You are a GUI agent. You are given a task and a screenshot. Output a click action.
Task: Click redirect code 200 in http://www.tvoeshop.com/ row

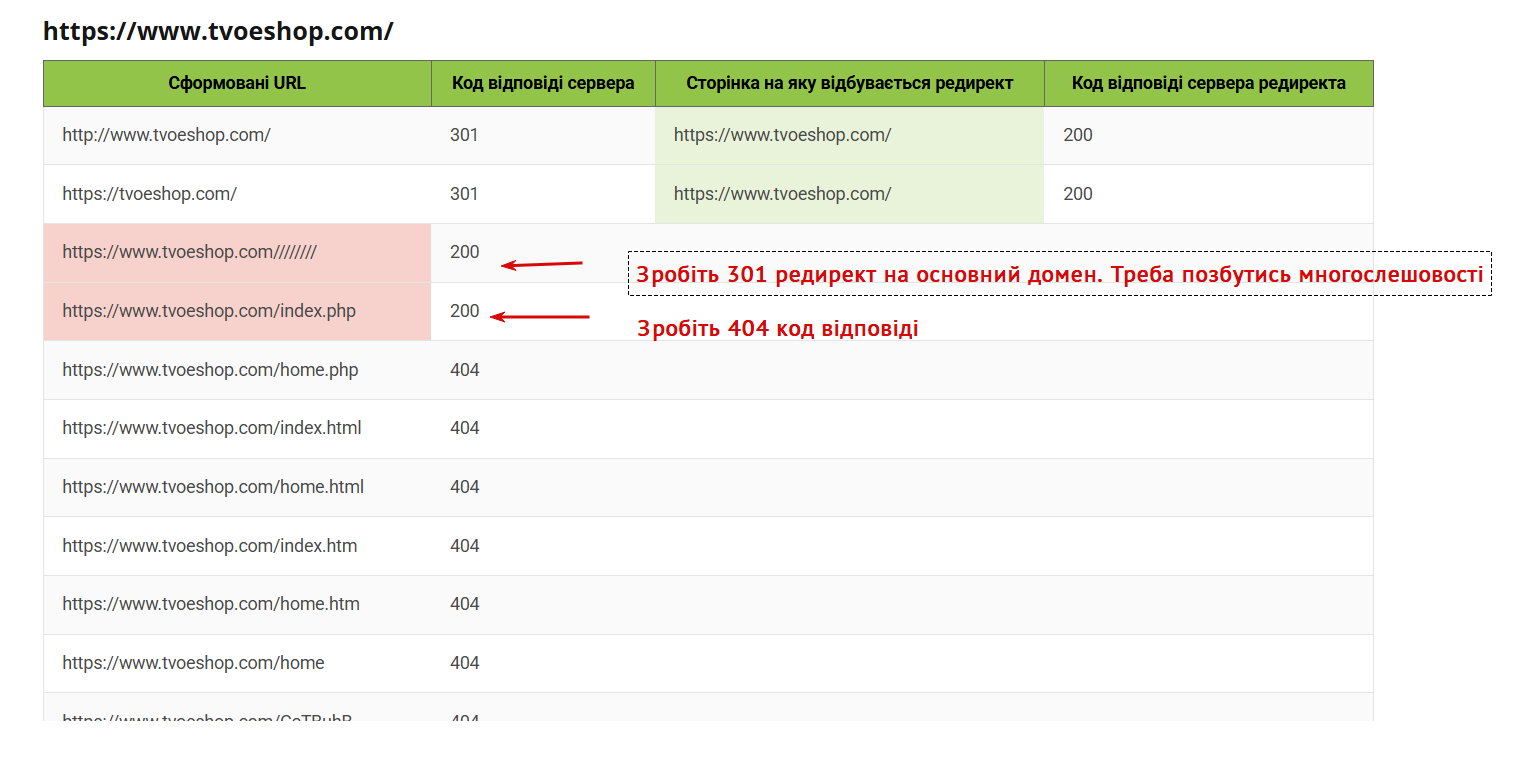pyautogui.click(x=1078, y=135)
